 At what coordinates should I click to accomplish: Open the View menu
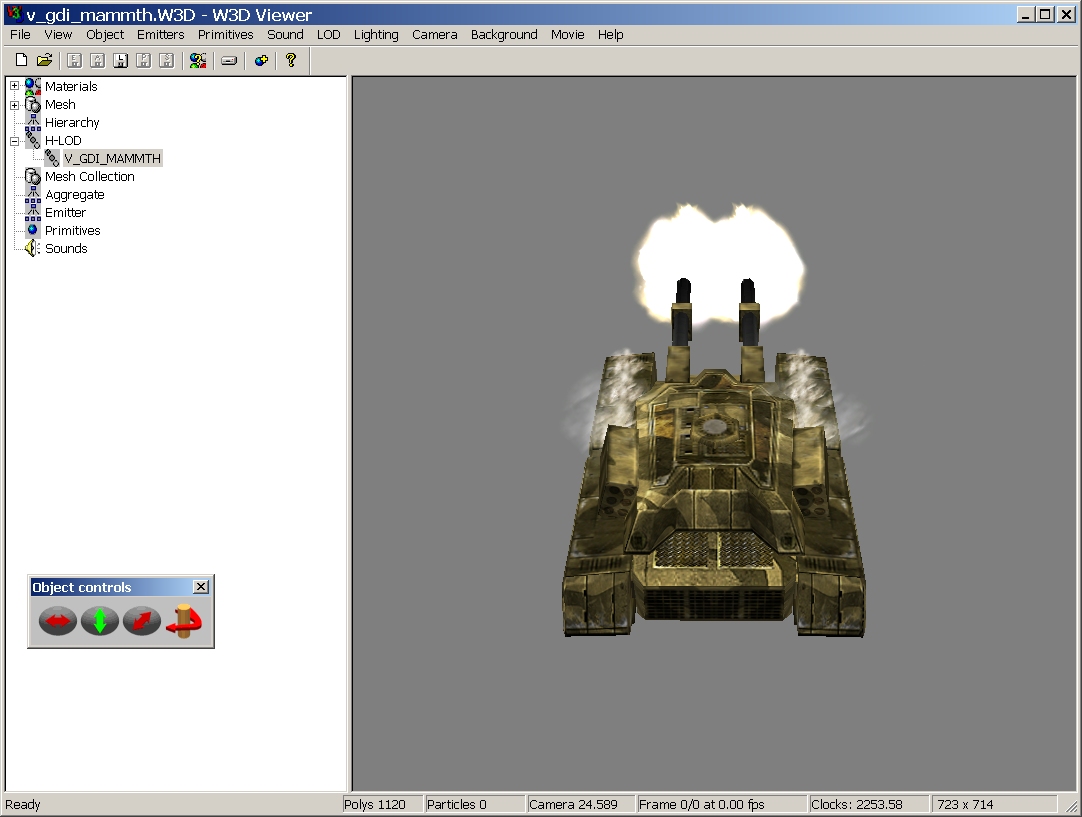point(58,35)
